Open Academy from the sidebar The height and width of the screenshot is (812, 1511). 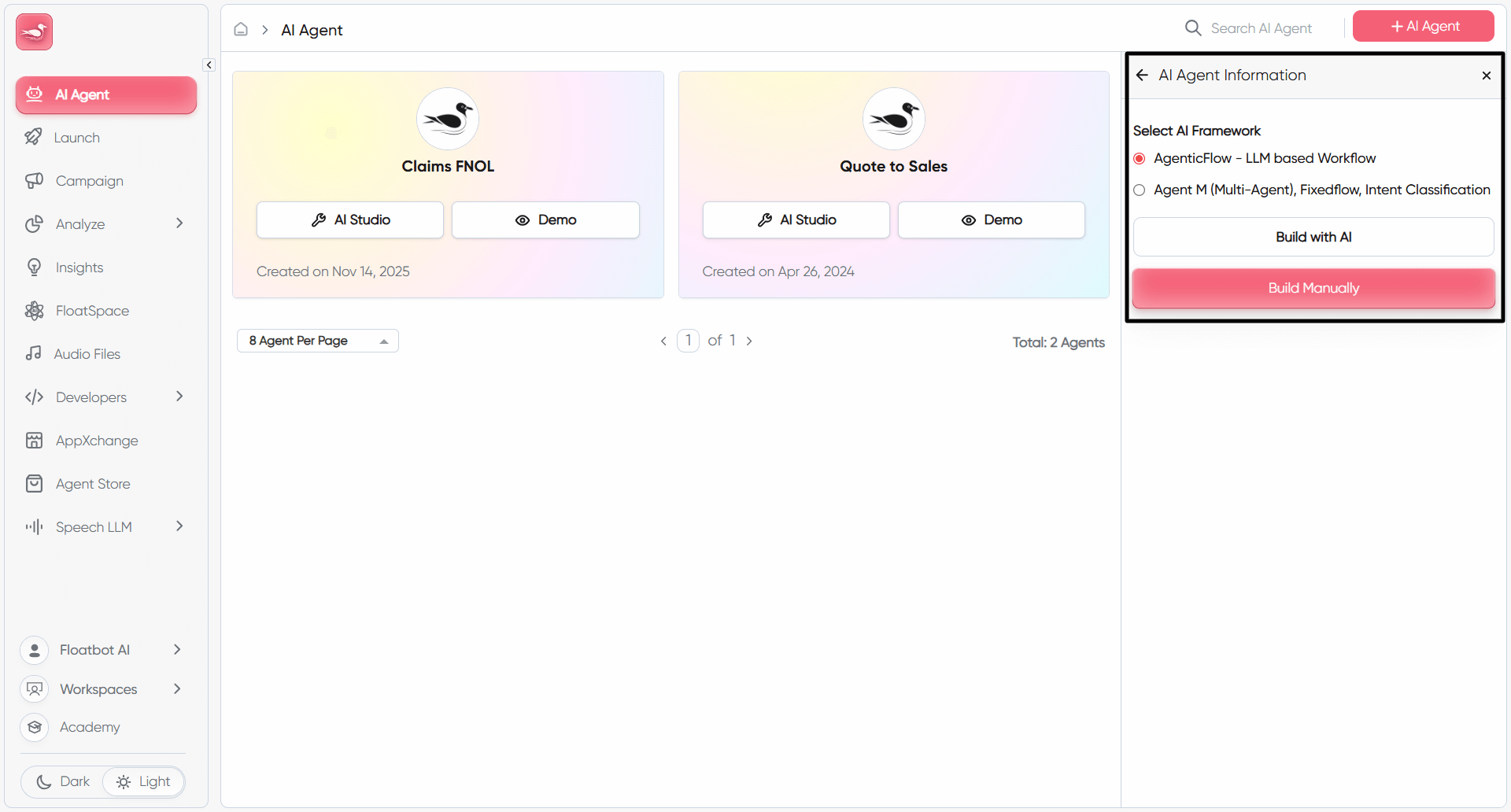(x=89, y=727)
